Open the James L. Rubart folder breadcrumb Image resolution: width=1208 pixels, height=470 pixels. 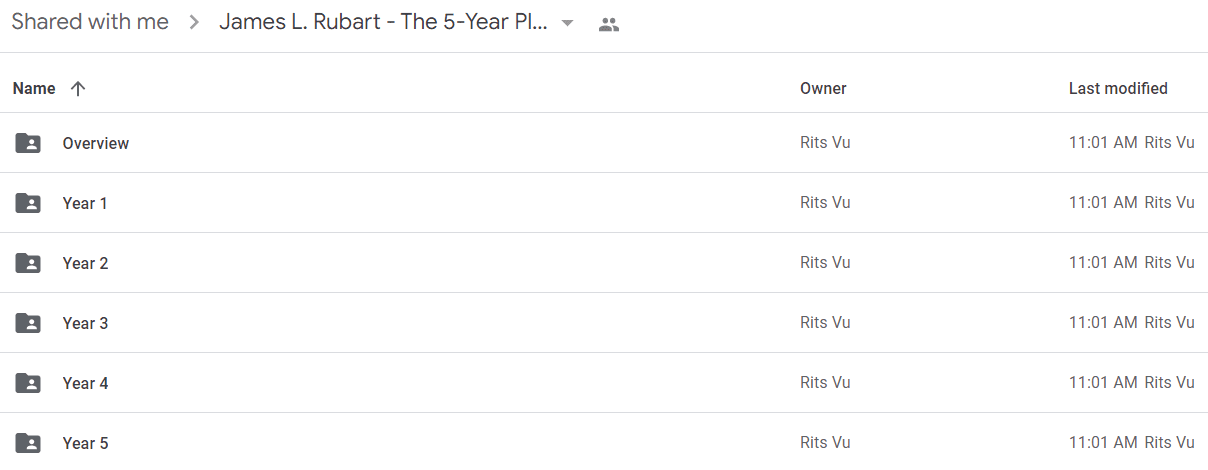pos(383,22)
